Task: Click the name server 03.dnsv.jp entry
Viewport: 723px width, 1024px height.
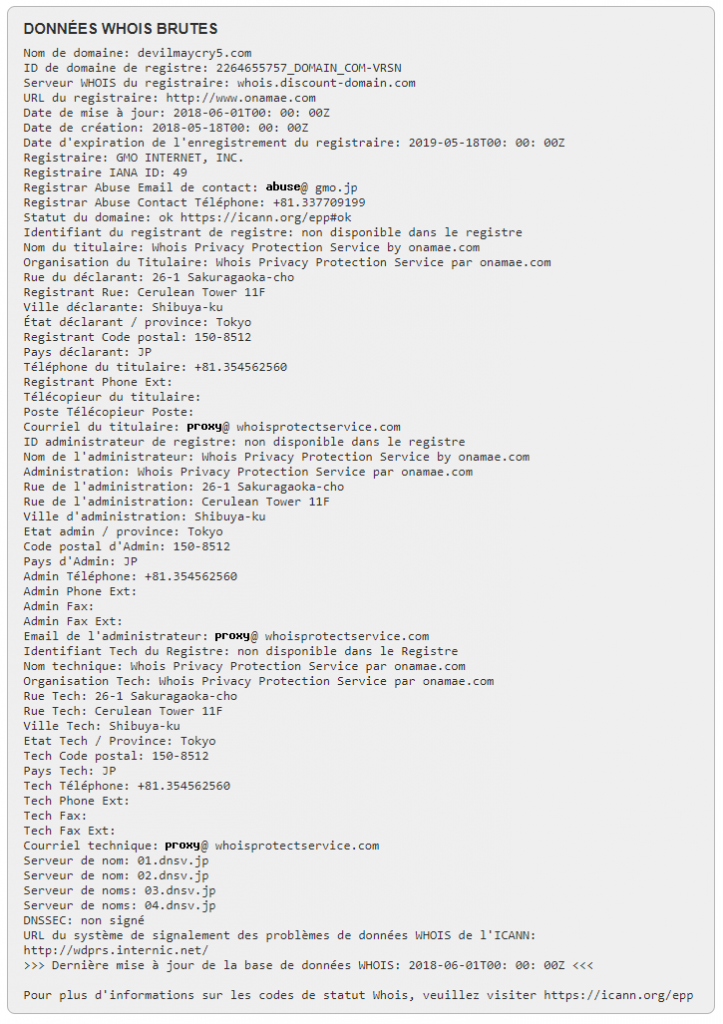Action: tap(180, 891)
